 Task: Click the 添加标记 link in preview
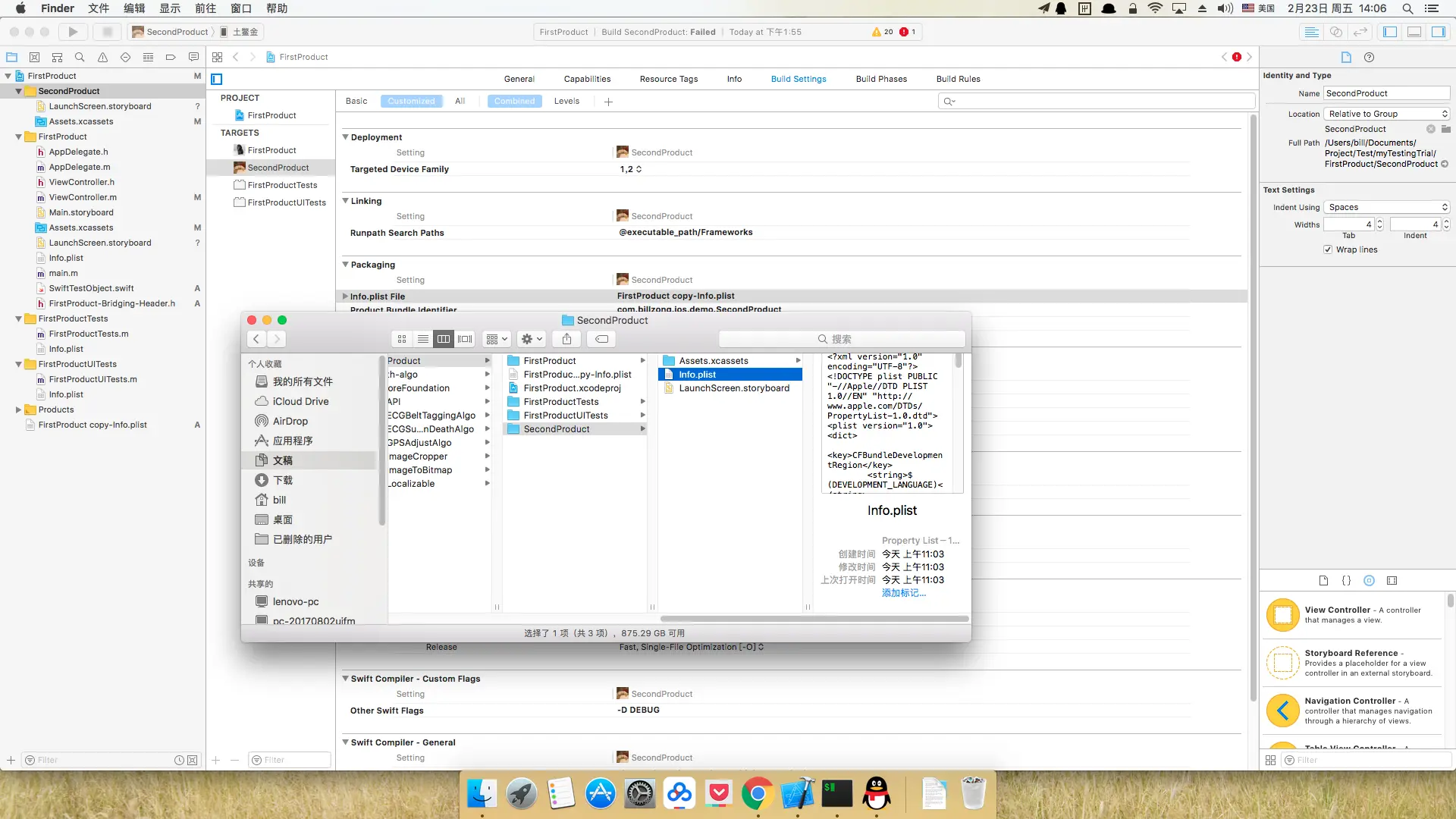903,593
